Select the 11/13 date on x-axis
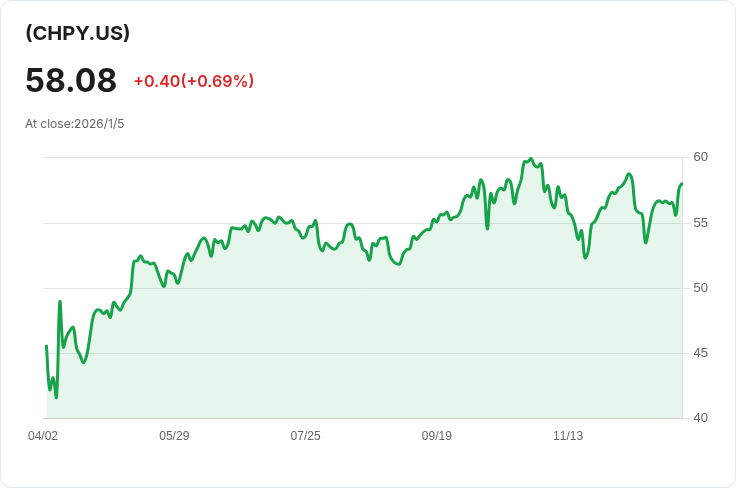The height and width of the screenshot is (488, 736). click(568, 436)
